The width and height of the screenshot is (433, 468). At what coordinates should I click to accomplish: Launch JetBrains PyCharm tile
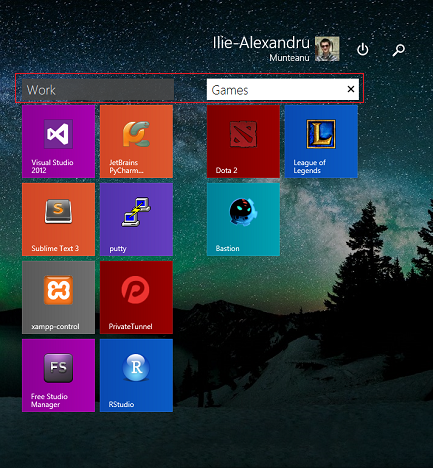point(136,142)
